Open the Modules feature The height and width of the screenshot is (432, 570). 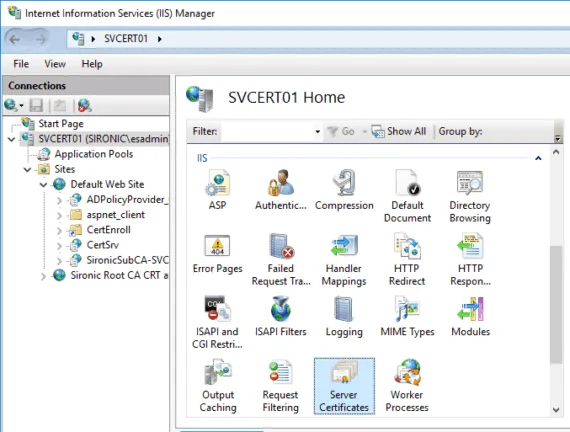470,316
